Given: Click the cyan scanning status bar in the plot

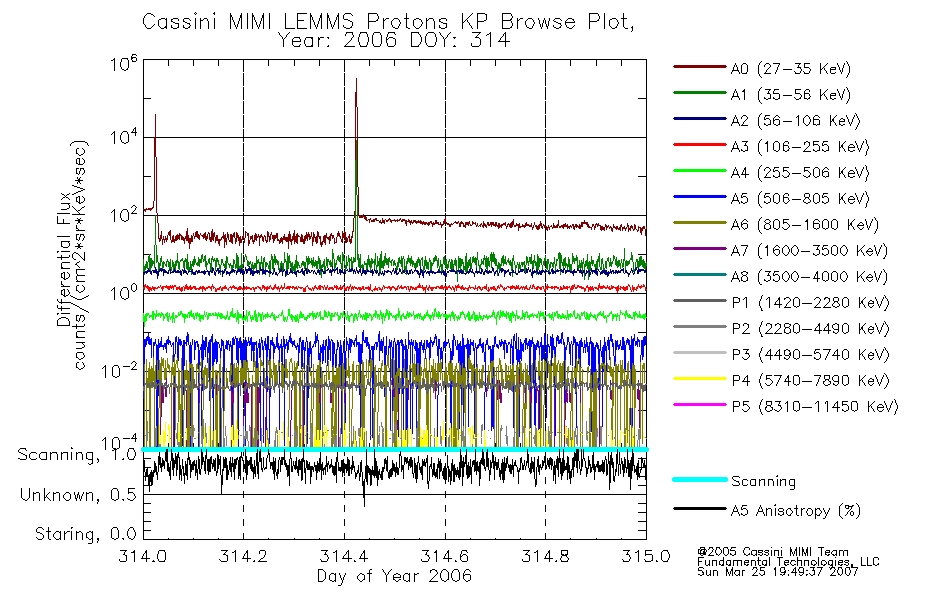Looking at the screenshot, I should (x=395, y=450).
